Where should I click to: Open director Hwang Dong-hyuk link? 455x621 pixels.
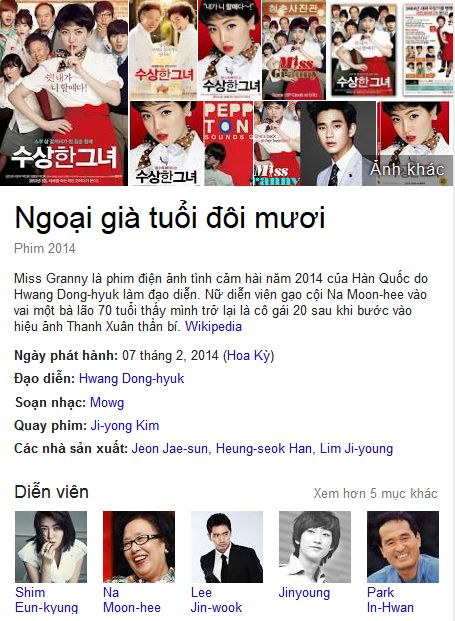[131, 379]
